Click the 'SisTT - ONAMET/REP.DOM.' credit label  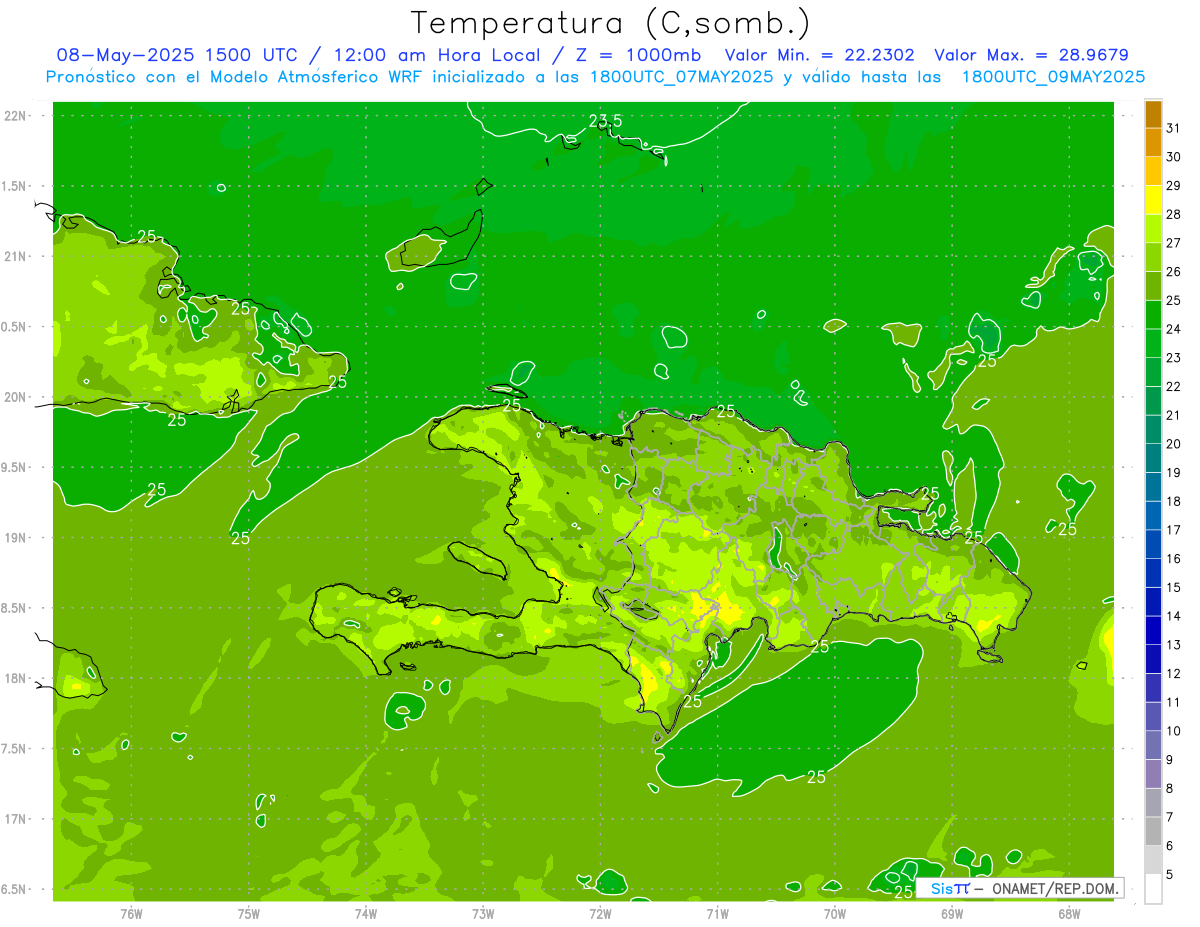coord(1019,888)
